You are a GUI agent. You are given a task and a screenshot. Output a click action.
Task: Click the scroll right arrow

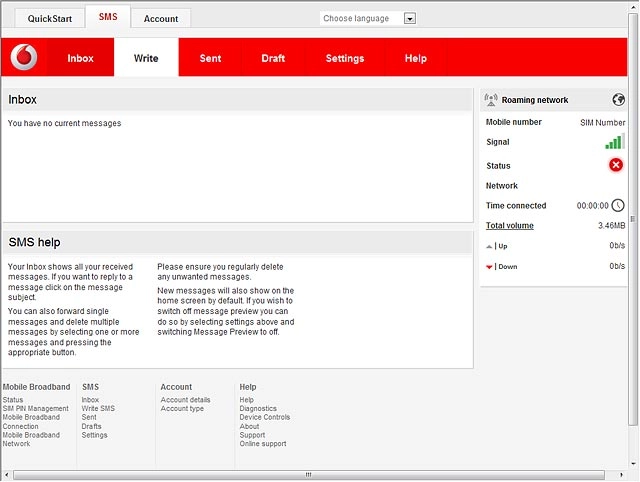click(x=621, y=475)
